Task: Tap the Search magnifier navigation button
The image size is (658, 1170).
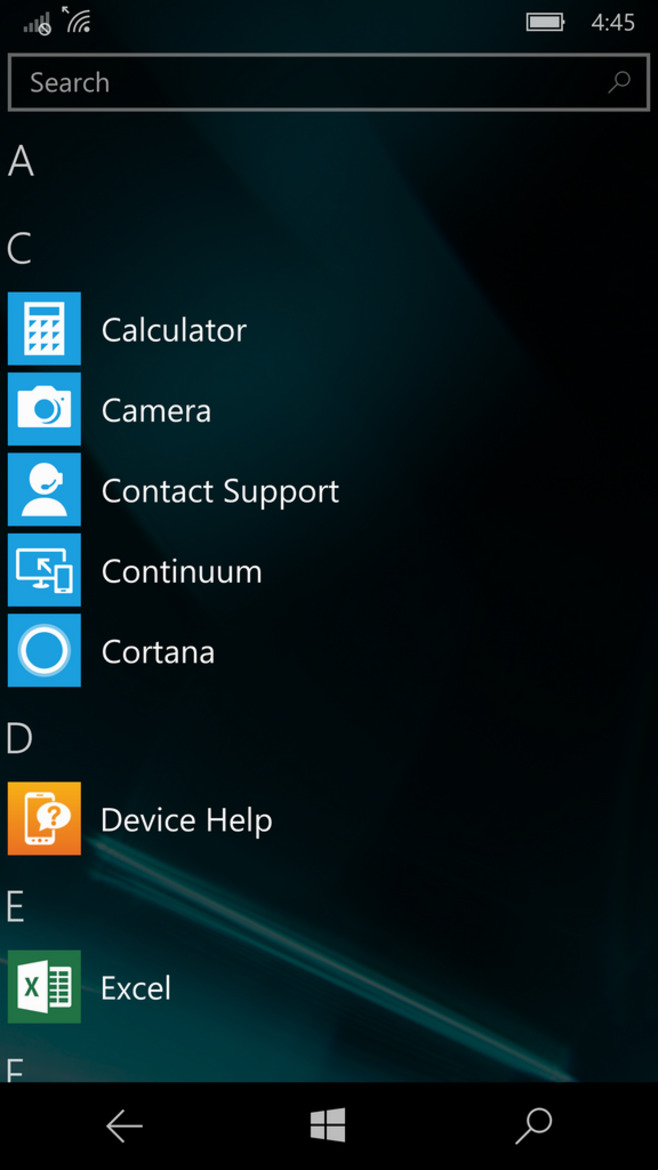Action: click(x=533, y=1126)
